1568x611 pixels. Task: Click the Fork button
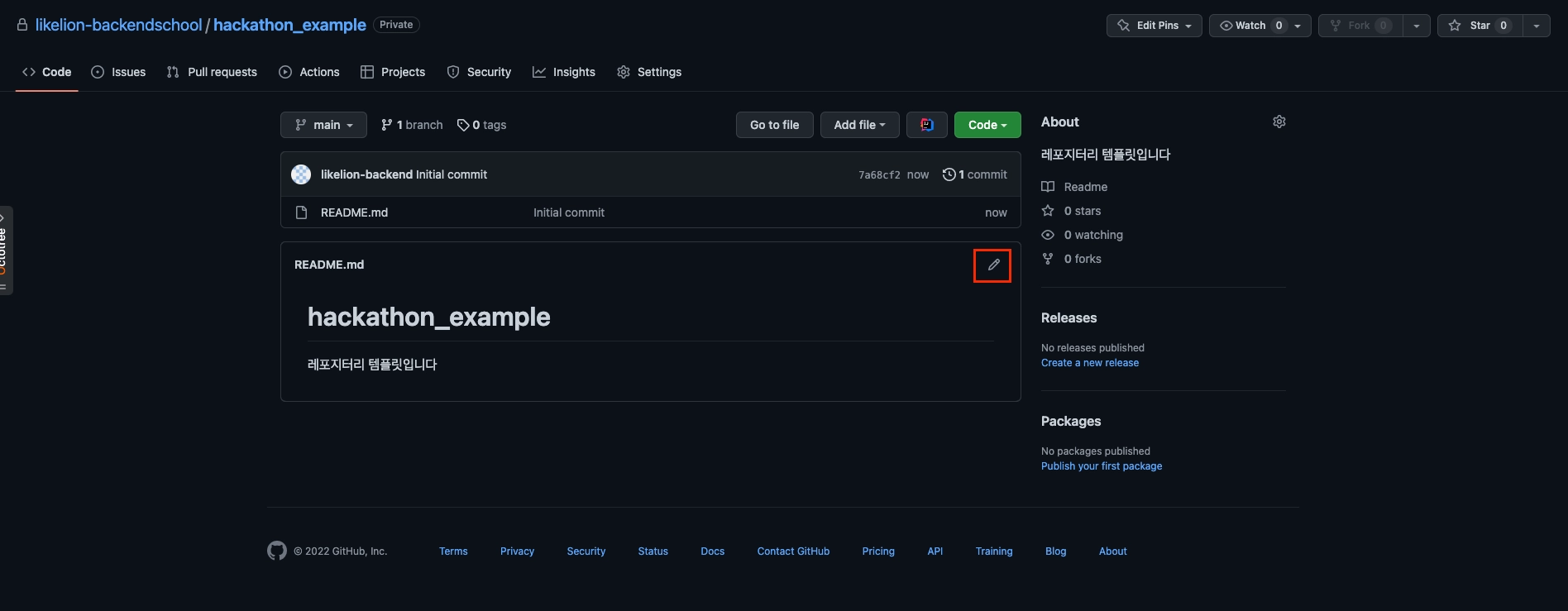click(1360, 26)
